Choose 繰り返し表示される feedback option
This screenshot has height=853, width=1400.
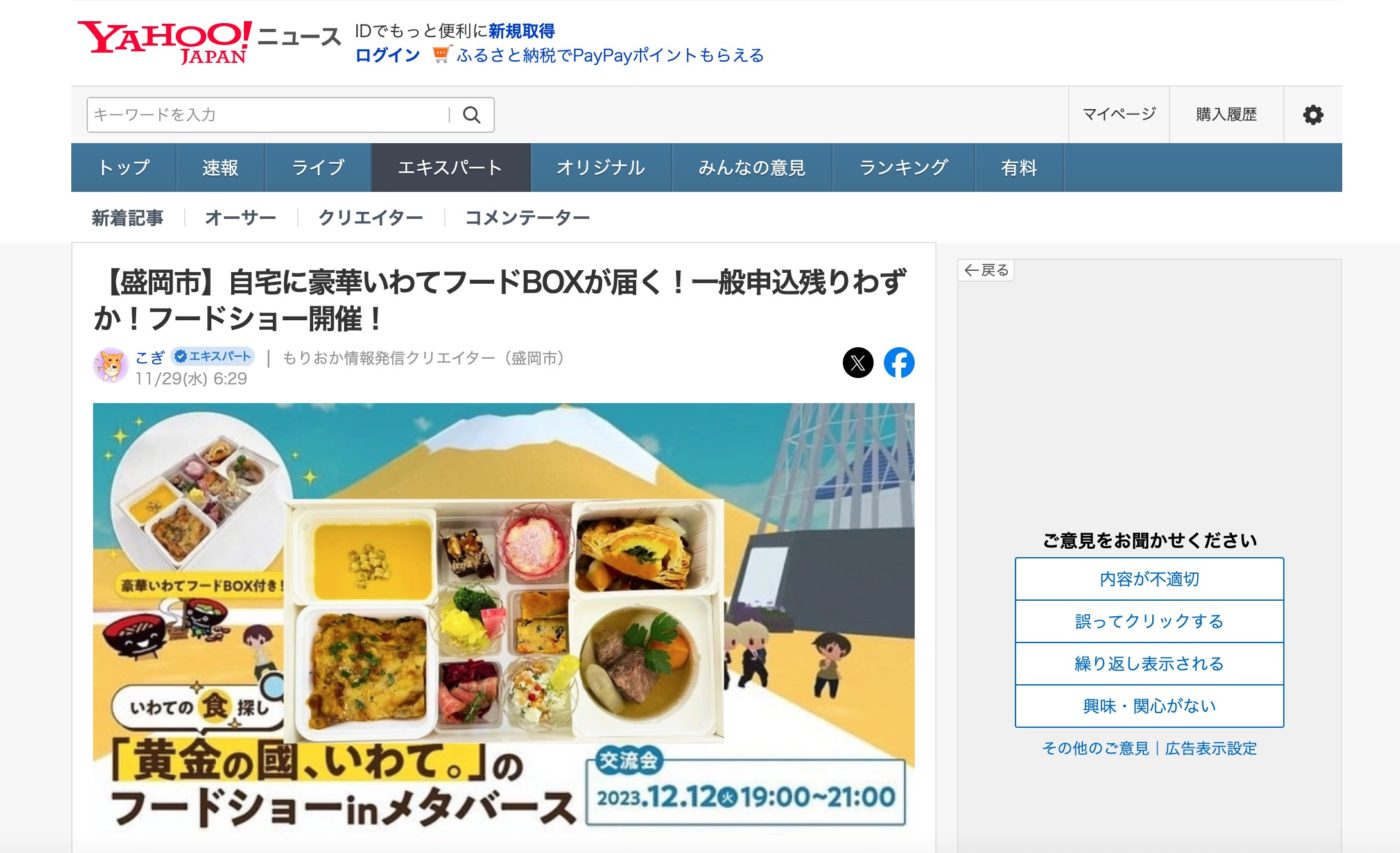point(1149,663)
